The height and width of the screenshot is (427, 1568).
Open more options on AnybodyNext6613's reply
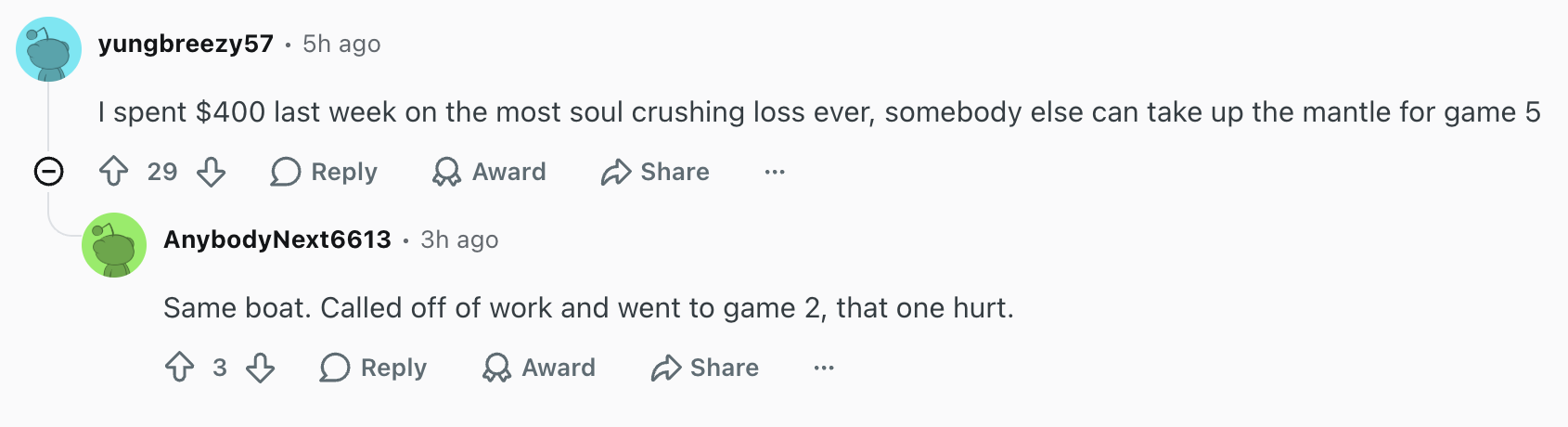824,368
